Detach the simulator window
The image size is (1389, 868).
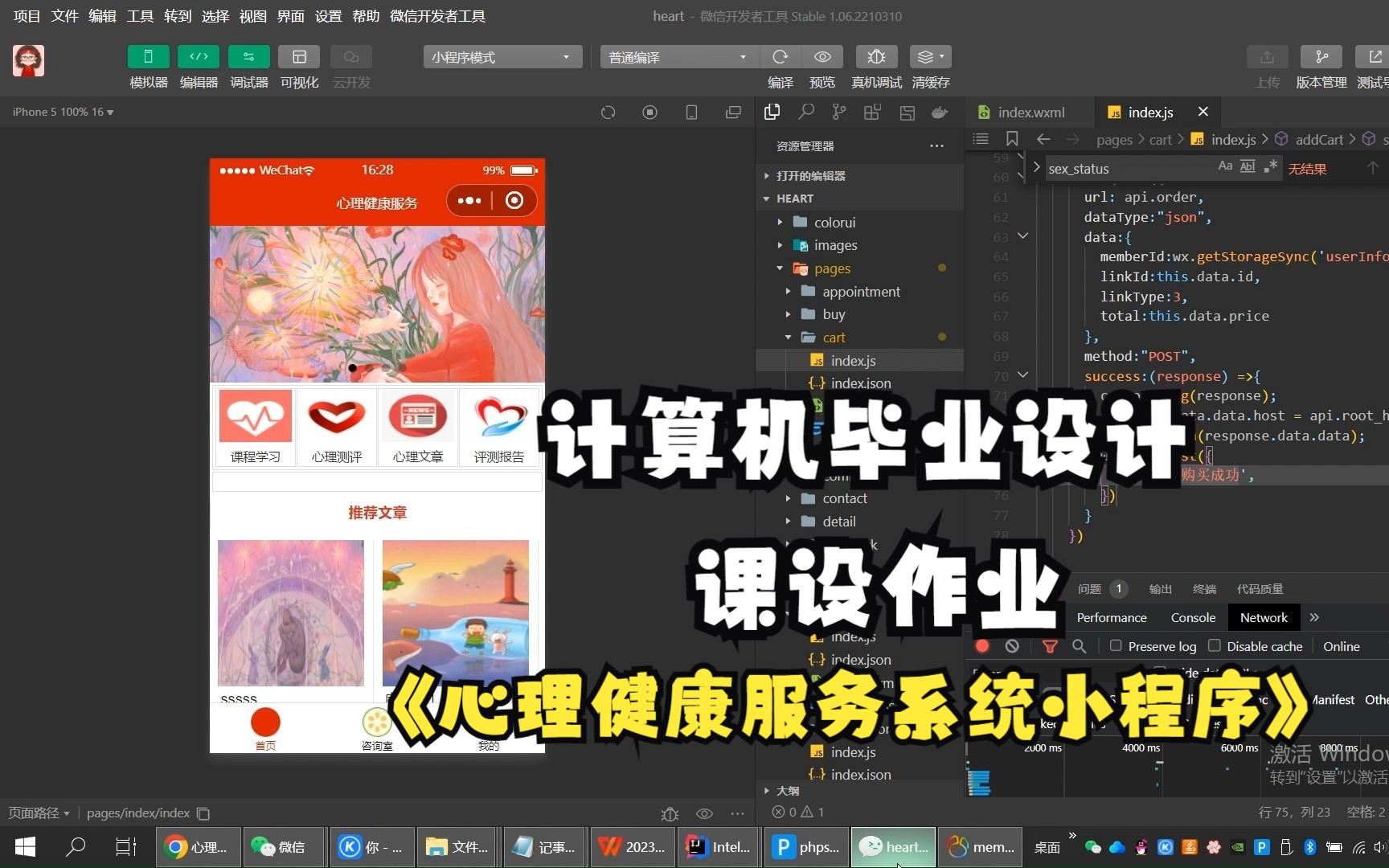pos(733,113)
